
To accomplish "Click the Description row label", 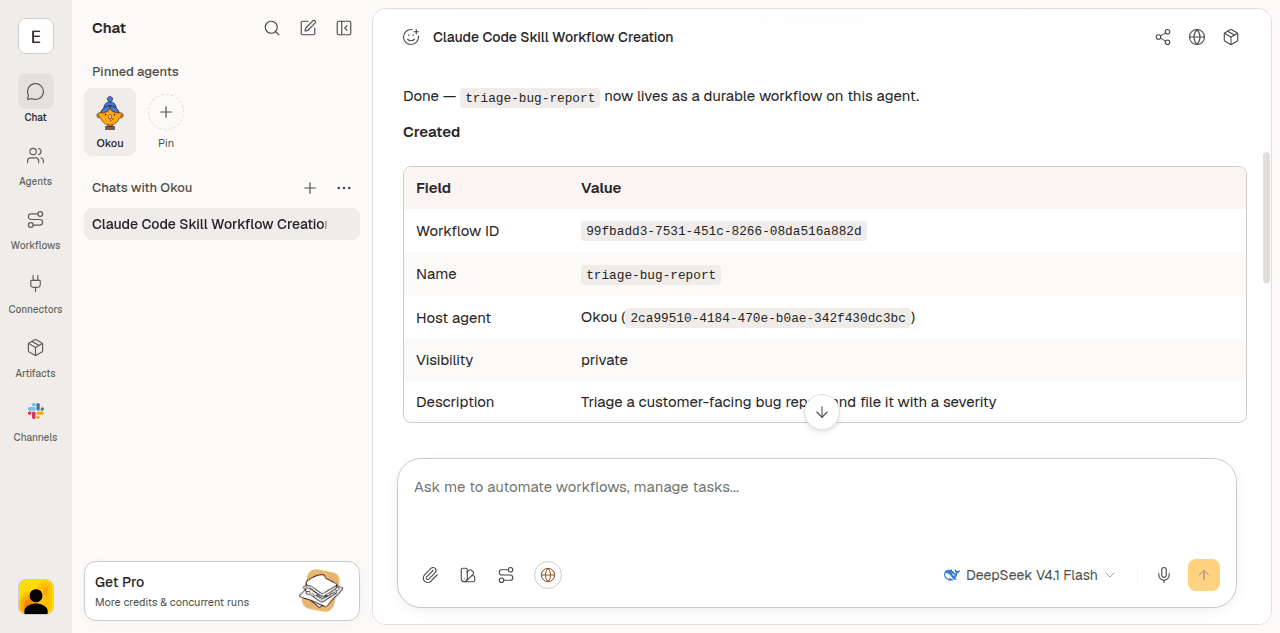I will [455, 402].
